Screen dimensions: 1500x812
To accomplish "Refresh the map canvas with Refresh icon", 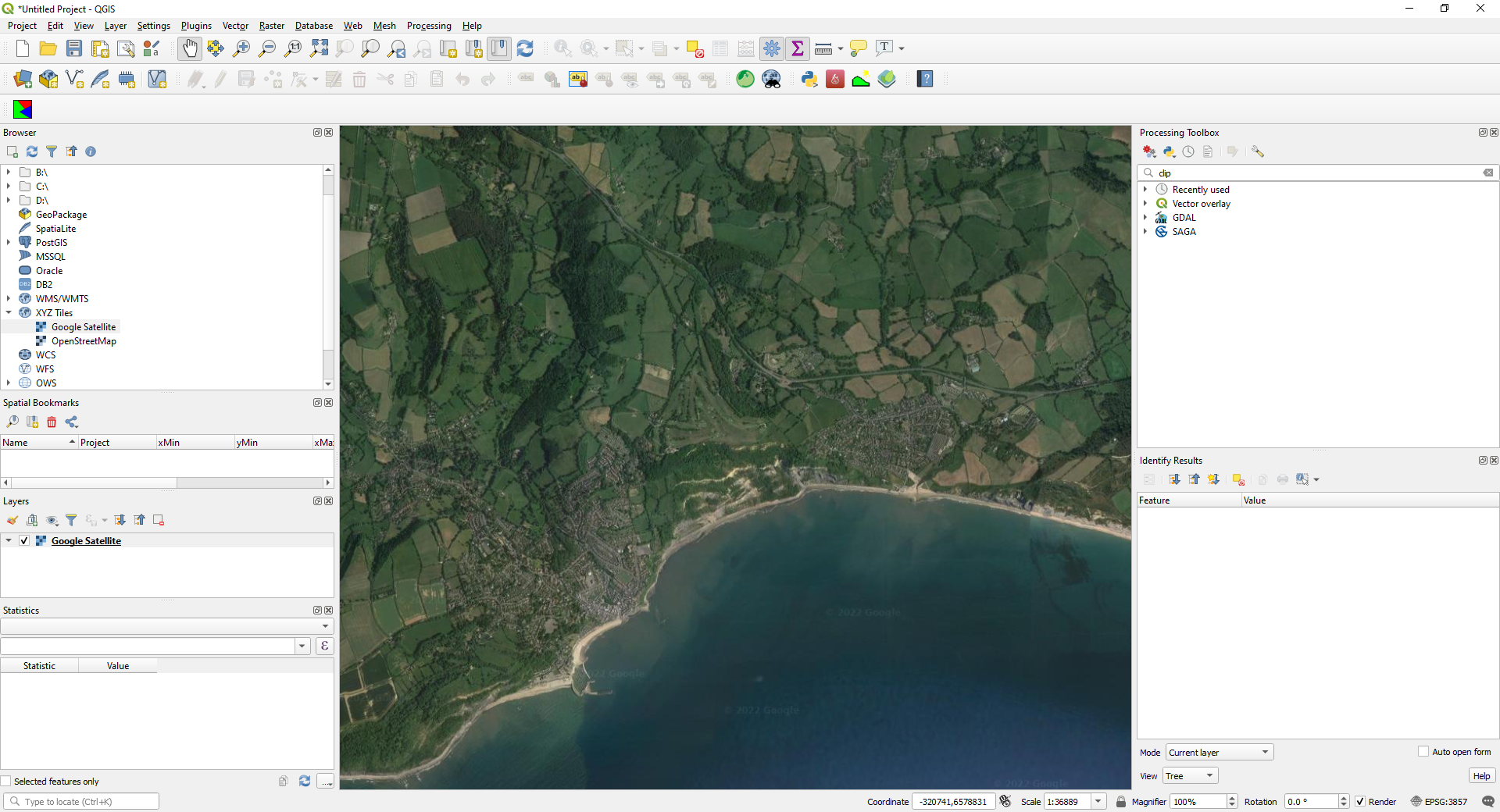I will pos(525,48).
